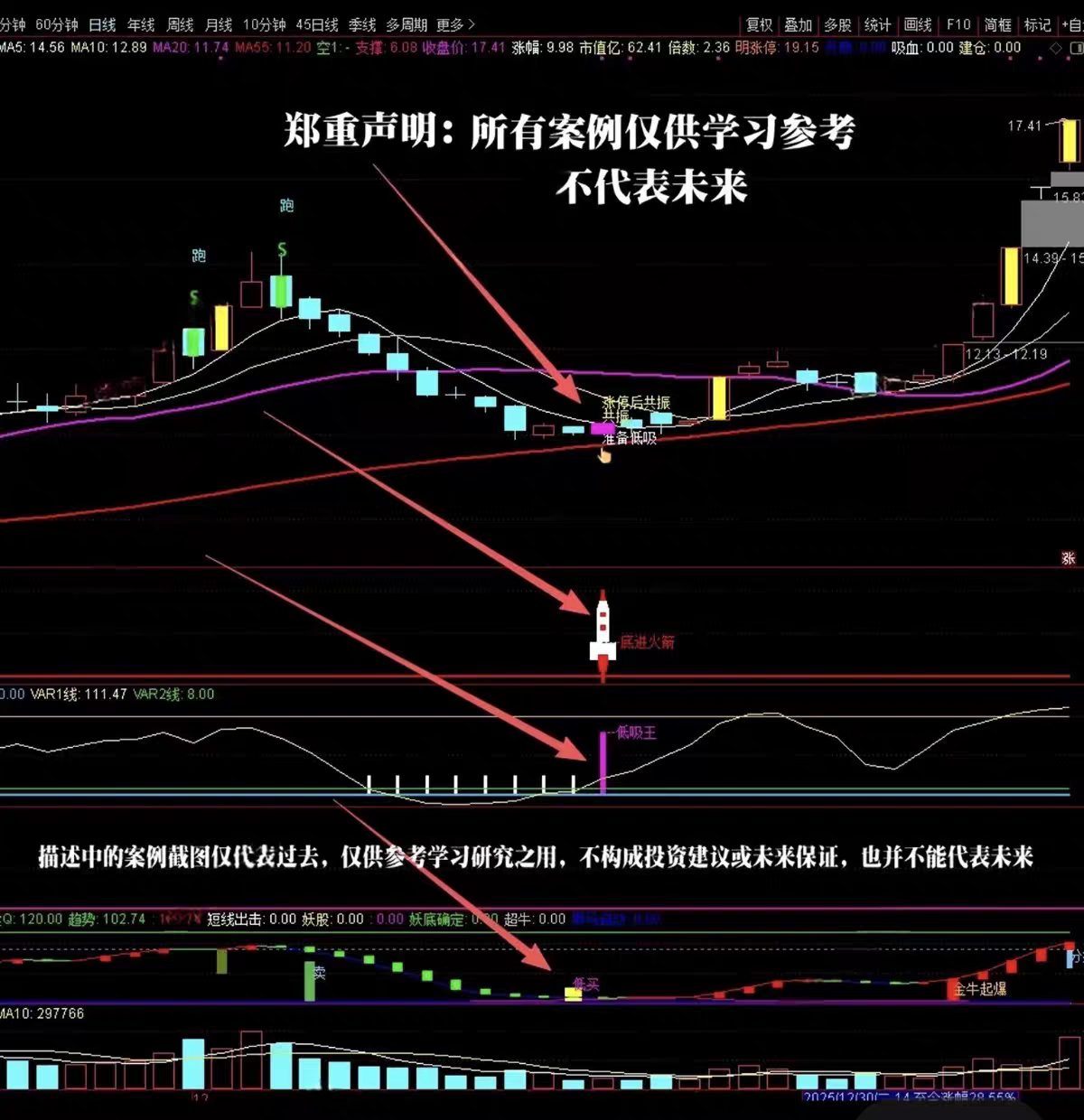Click the 低吸王 signal label
This screenshot has height=1120, width=1084.
[x=636, y=733]
